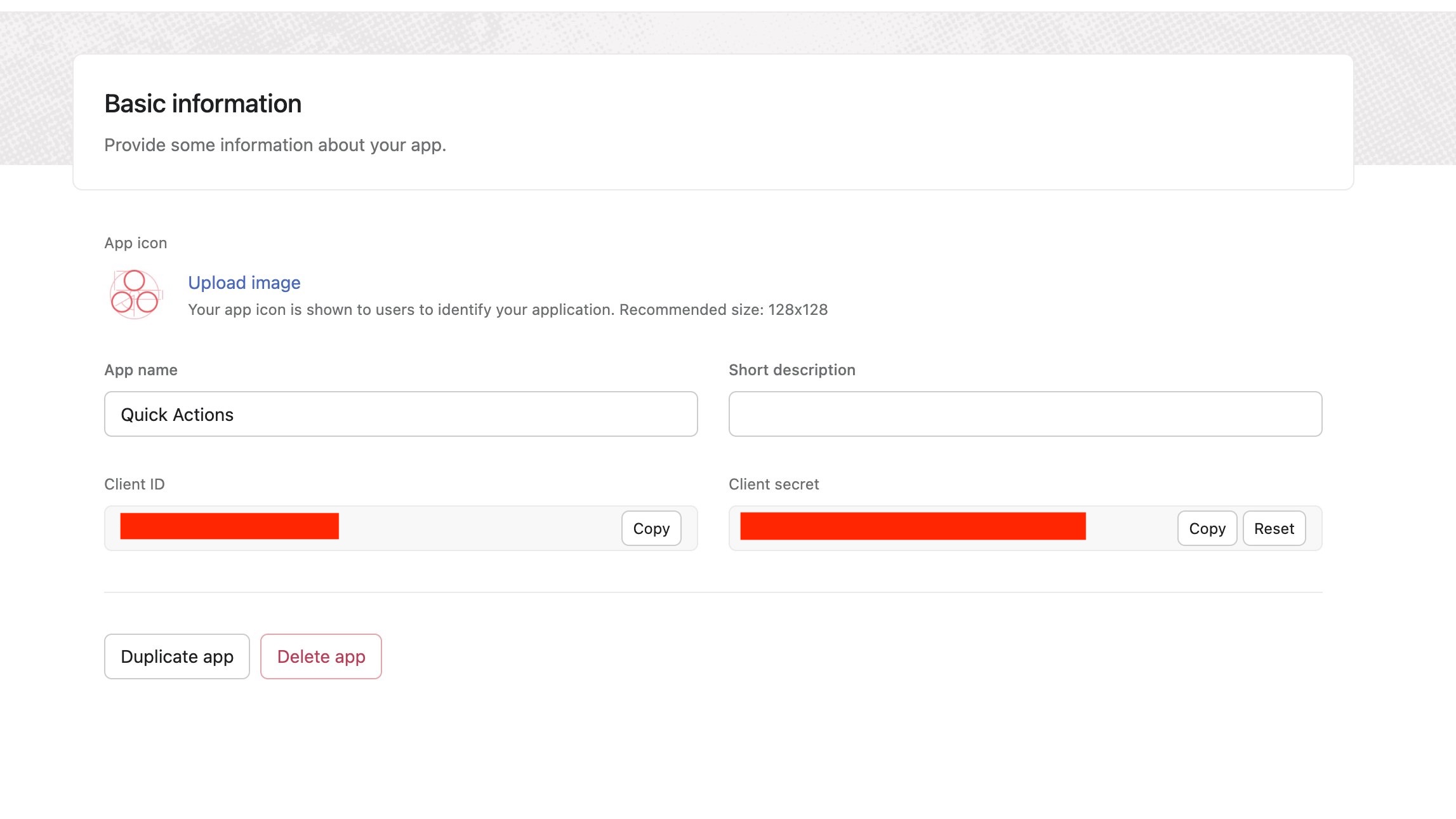The width and height of the screenshot is (1456, 819).
Task: Click the "Delete app" button
Action: 321,656
